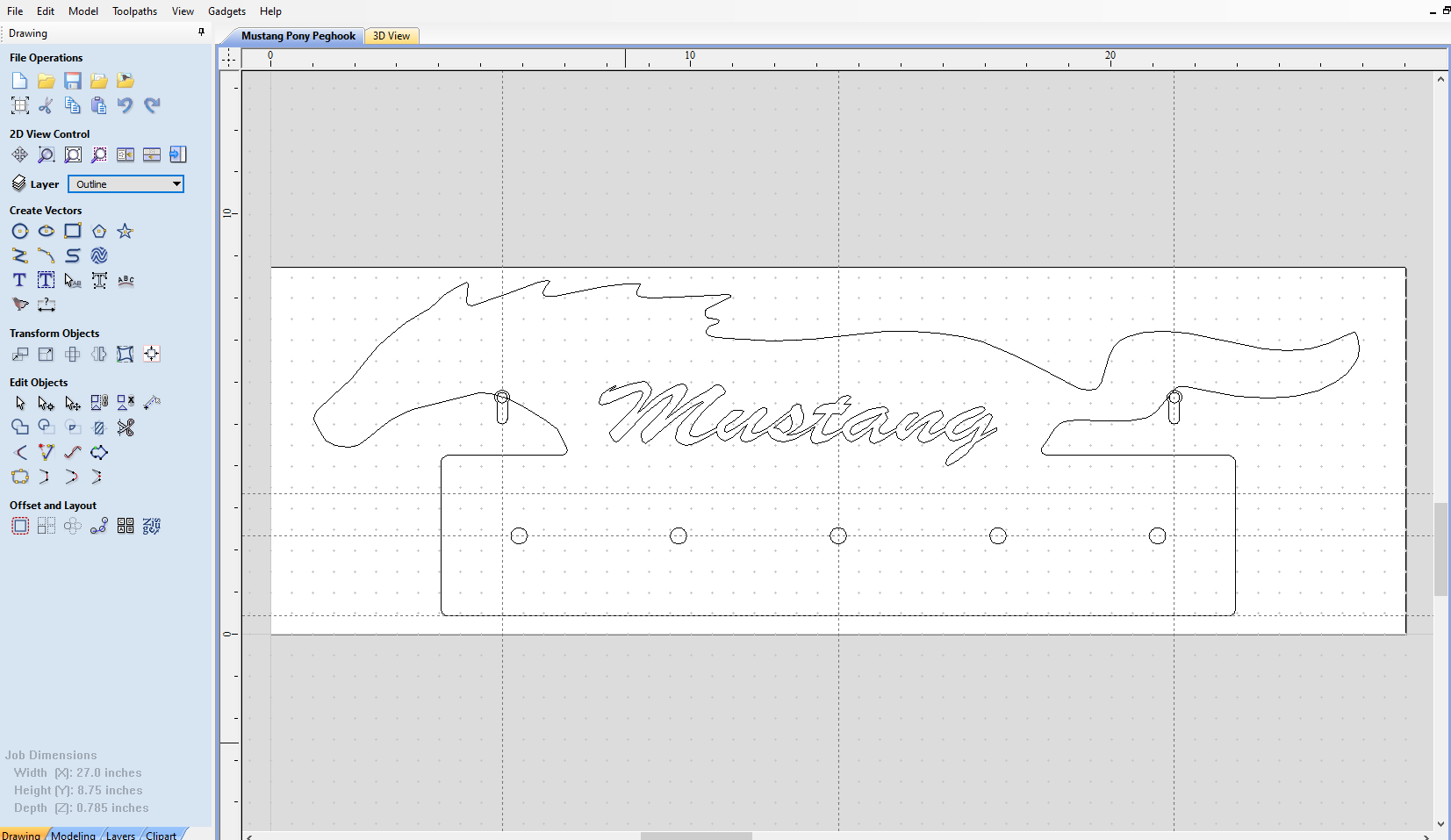Draw Bezier curve S tool
The height and width of the screenshot is (840, 1451).
[x=73, y=255]
